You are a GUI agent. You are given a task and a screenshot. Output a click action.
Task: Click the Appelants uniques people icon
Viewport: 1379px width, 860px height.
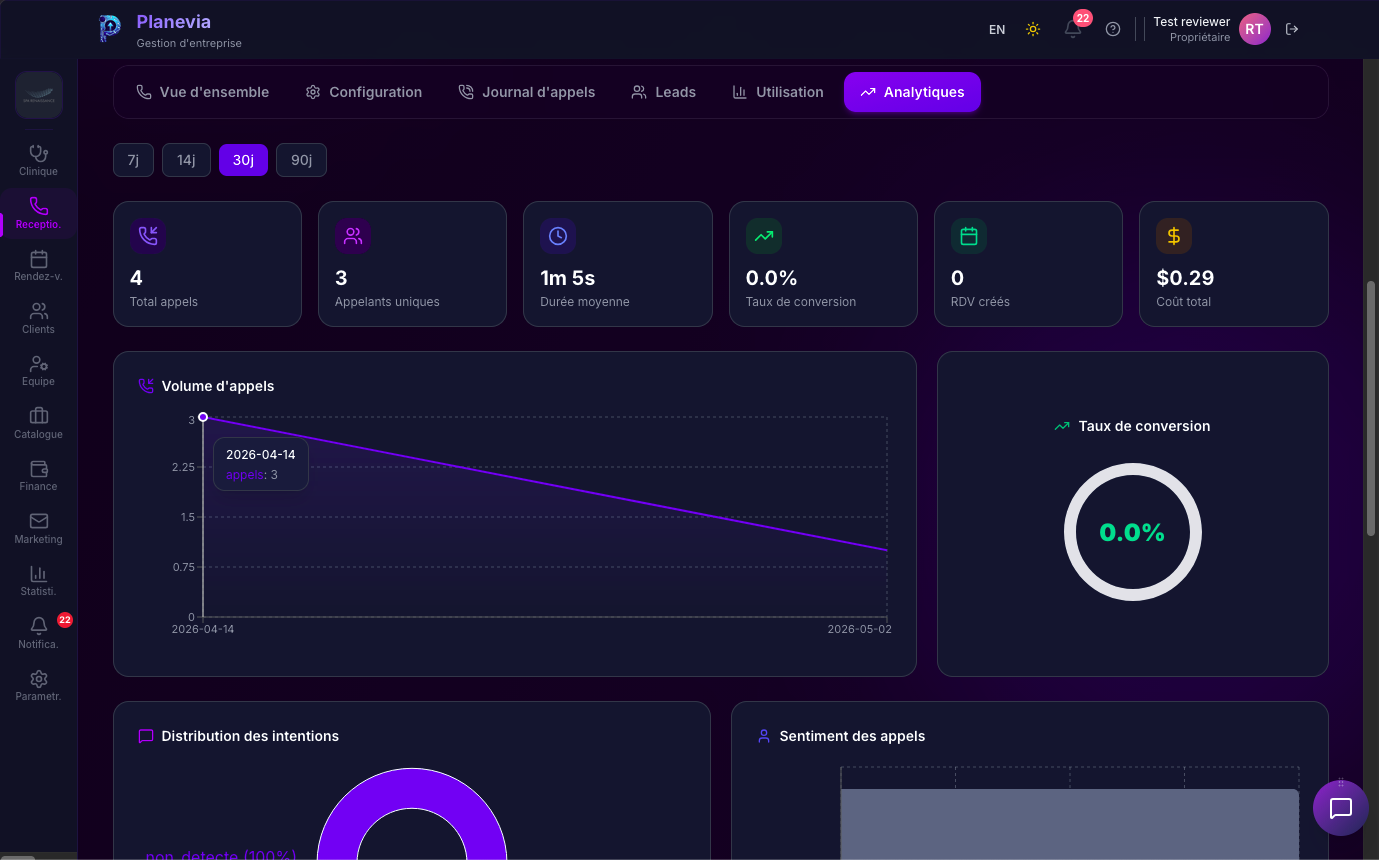pyautogui.click(x=353, y=236)
